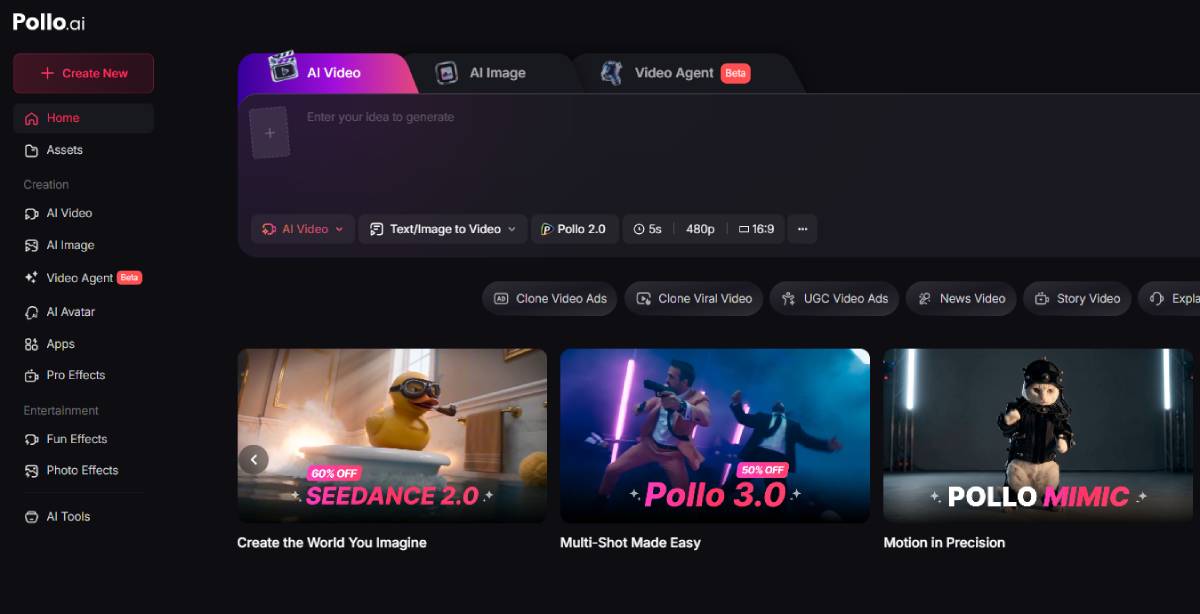Click the Beta badge beside sidebar Video Agent
This screenshot has width=1200, height=614.
130,278
